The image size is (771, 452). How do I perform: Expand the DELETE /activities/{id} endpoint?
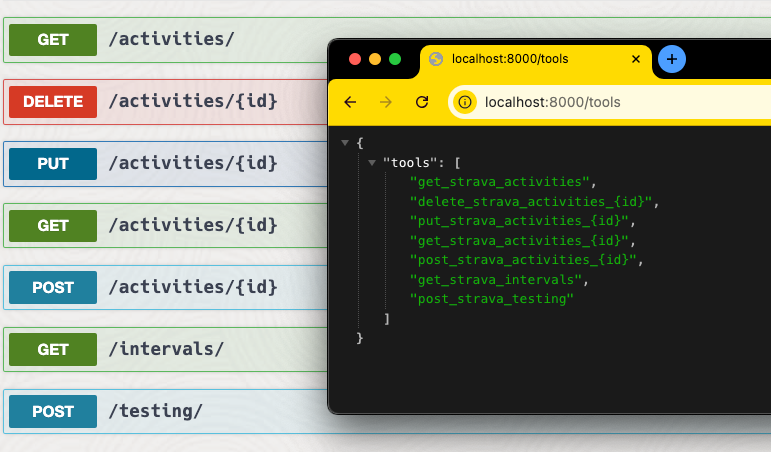tap(165, 102)
